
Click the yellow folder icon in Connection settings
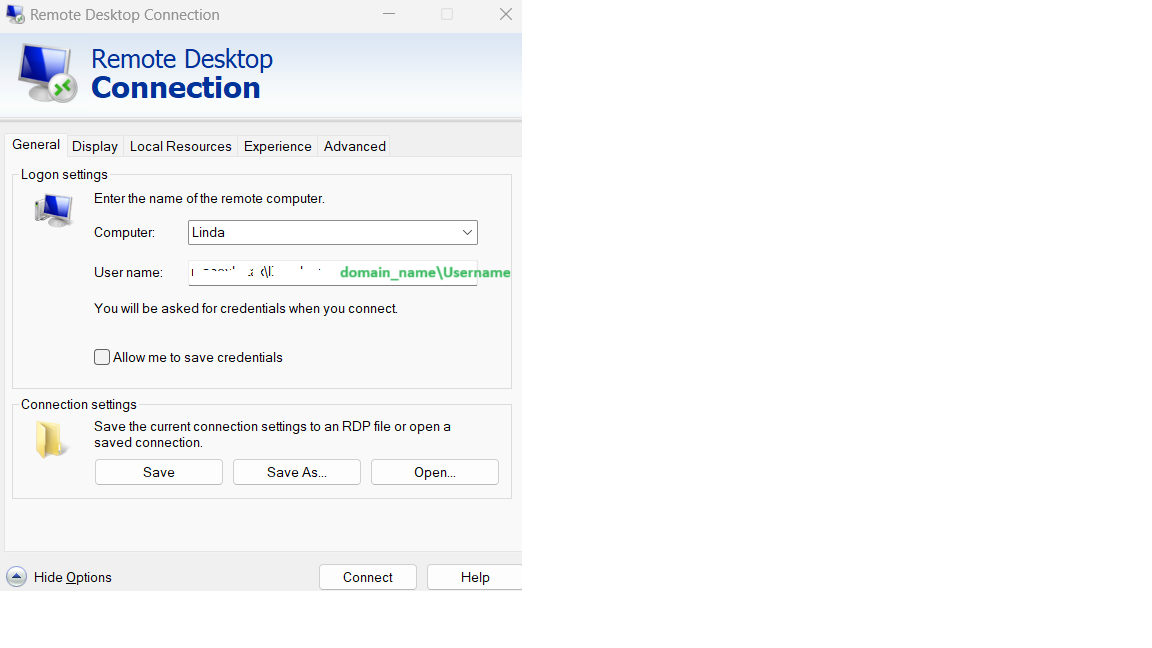(50, 437)
